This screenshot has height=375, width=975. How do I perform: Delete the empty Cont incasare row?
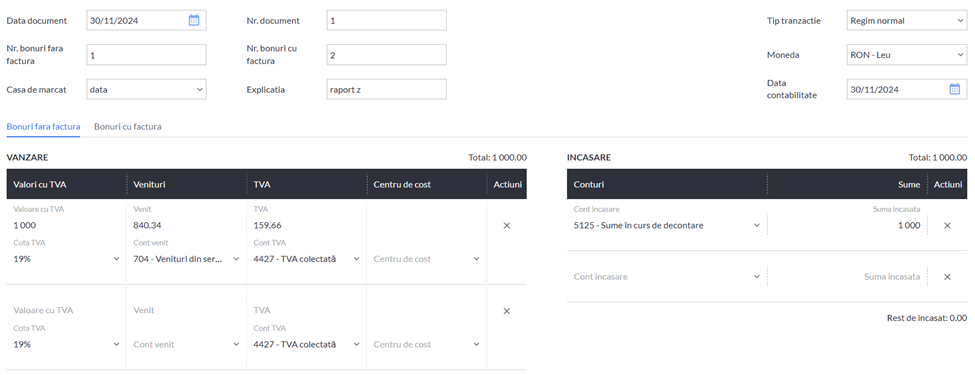coord(947,277)
